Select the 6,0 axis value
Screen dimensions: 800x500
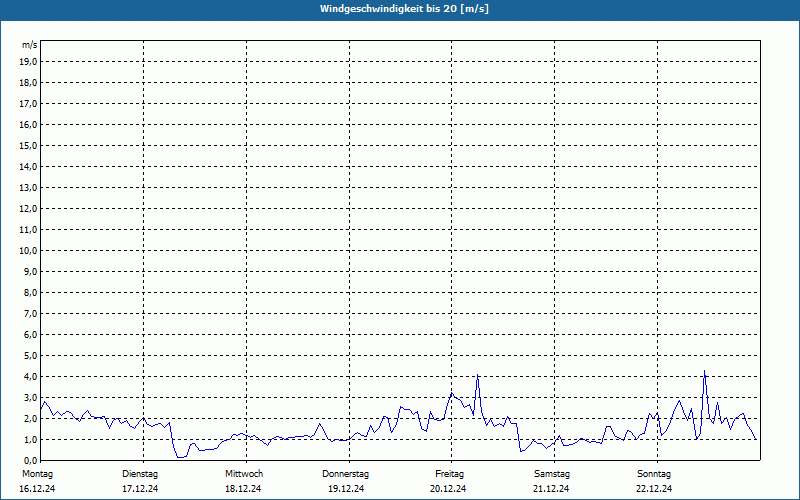(30, 335)
